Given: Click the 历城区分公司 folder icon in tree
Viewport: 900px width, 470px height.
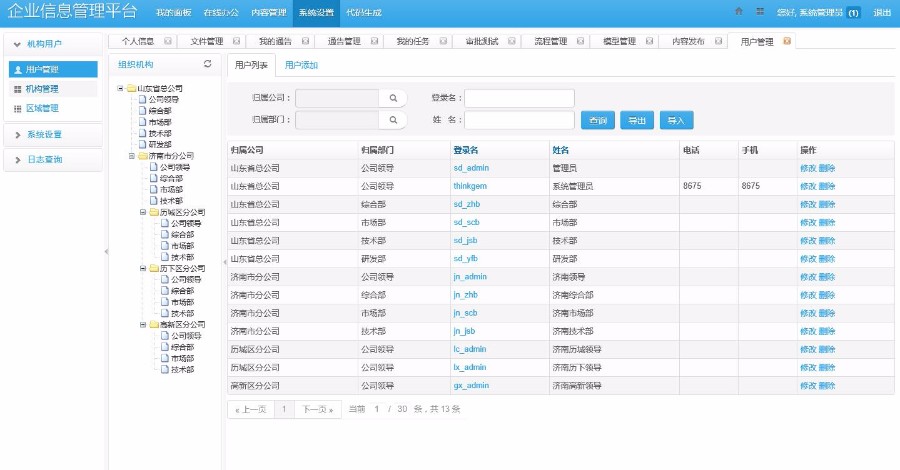Looking at the screenshot, I should tap(154, 212).
